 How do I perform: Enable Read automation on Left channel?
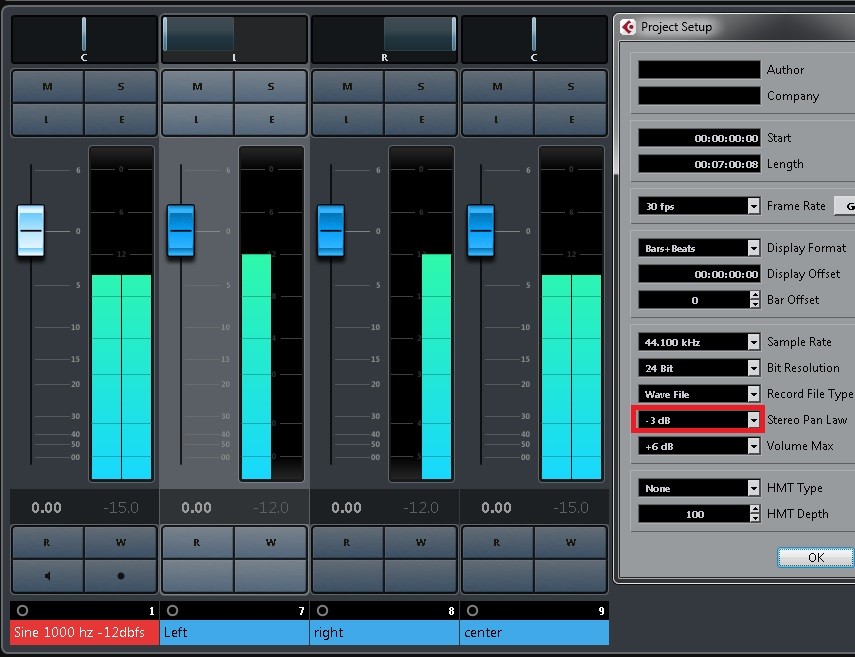coord(198,543)
